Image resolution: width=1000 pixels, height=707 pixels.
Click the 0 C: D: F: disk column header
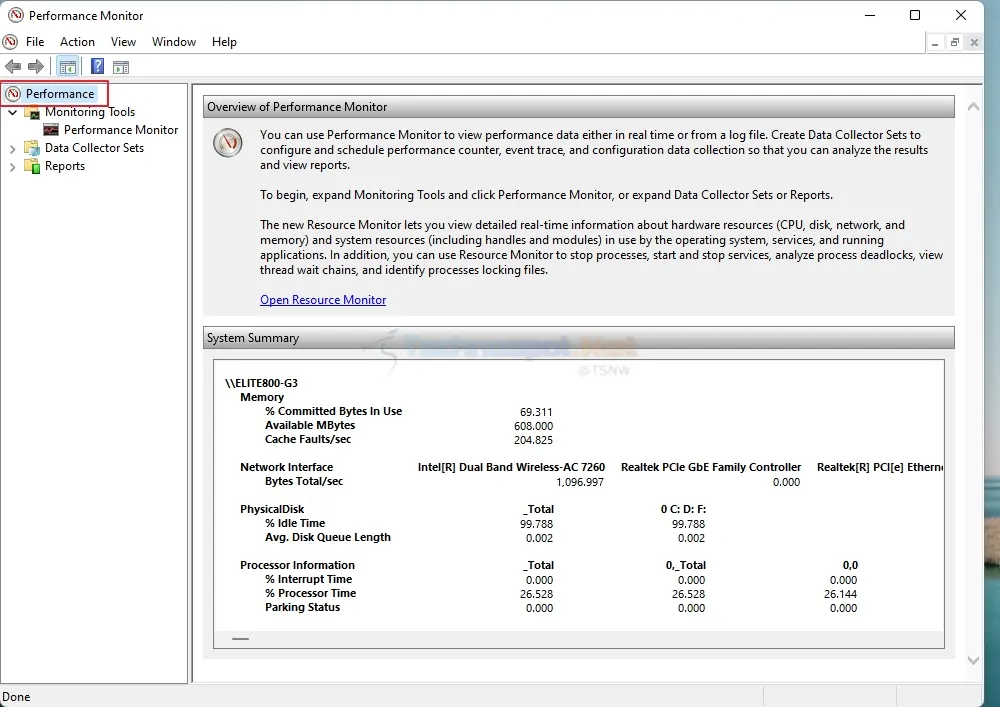pos(683,509)
